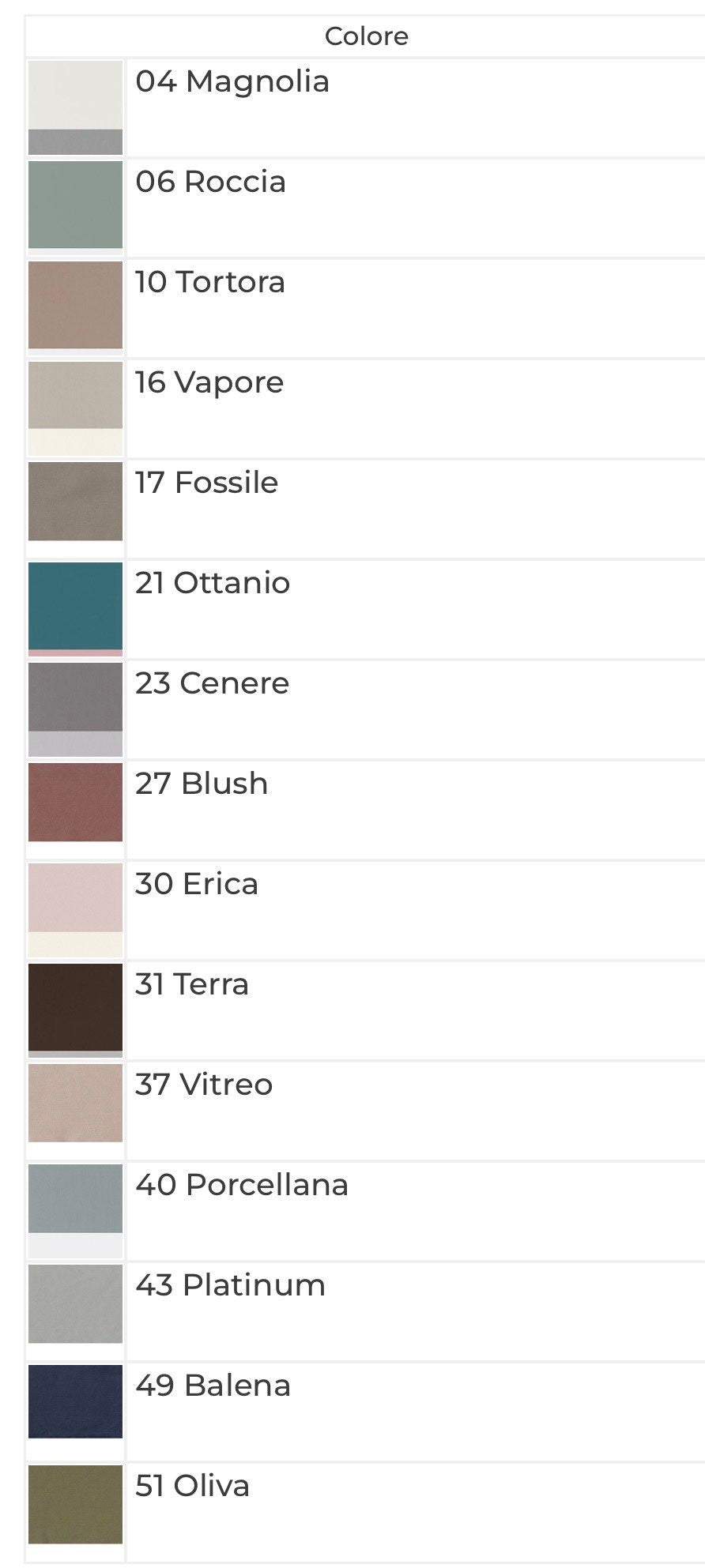Select the 04 Magnolia color swatch
The height and width of the screenshot is (1568, 705).
[75, 107]
